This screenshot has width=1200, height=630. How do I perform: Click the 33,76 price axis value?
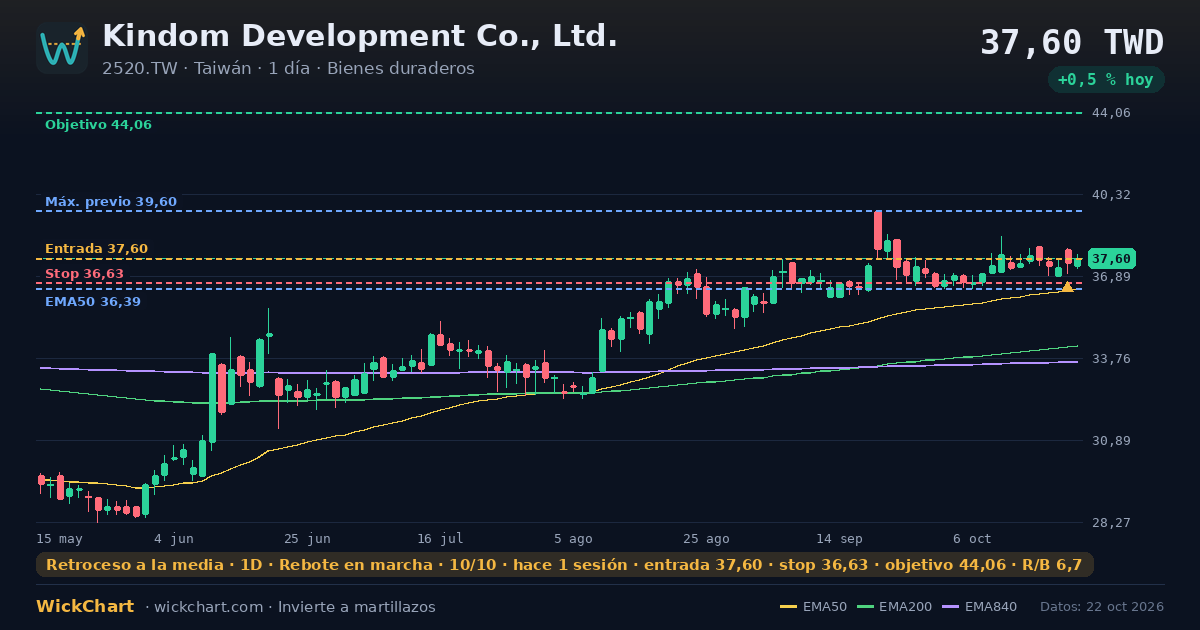(1111, 359)
